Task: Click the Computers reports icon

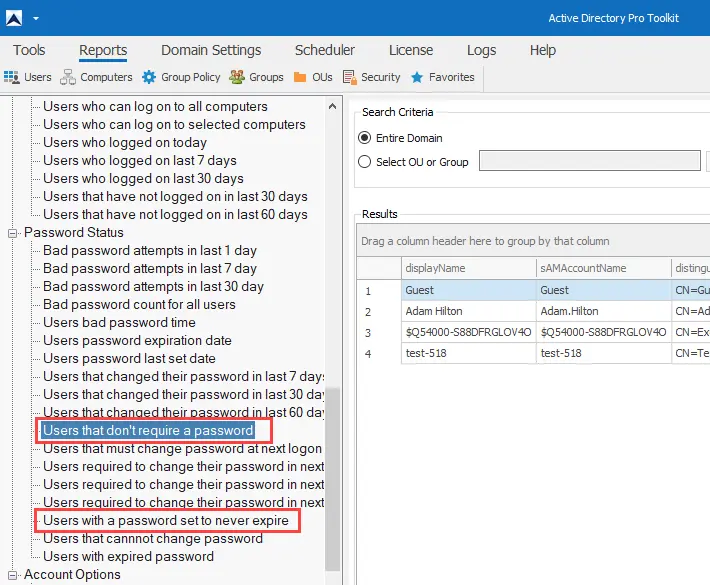Action: 68,77
